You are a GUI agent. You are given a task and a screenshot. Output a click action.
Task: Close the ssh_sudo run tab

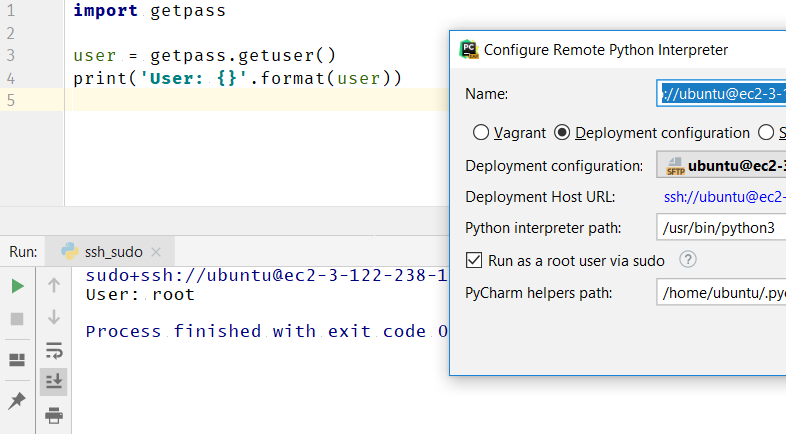(156, 252)
